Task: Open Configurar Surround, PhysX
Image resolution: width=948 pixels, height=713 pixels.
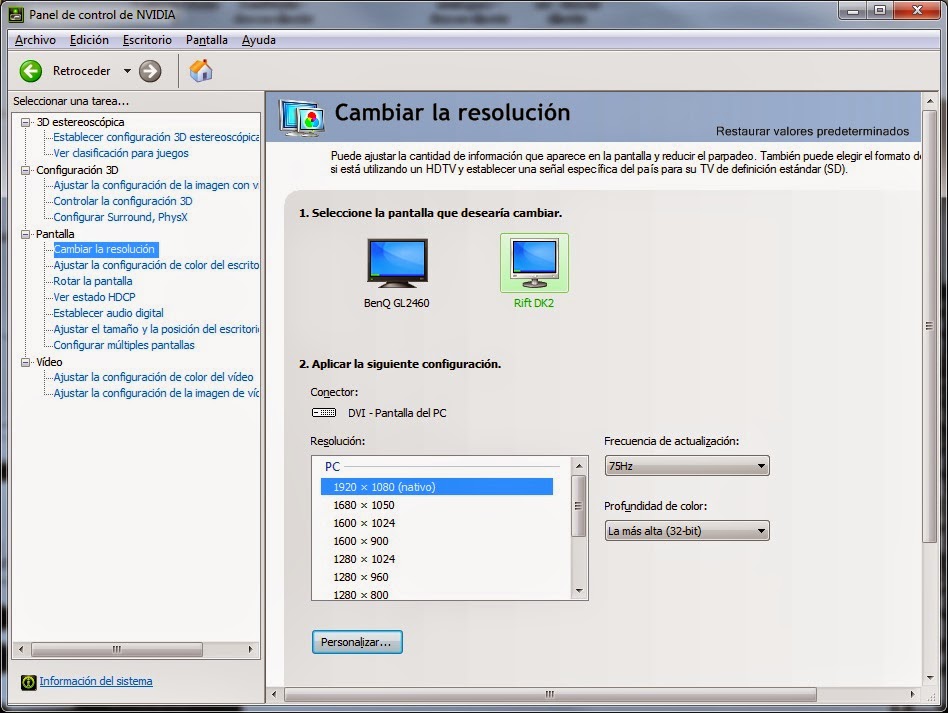Action: click(x=120, y=217)
